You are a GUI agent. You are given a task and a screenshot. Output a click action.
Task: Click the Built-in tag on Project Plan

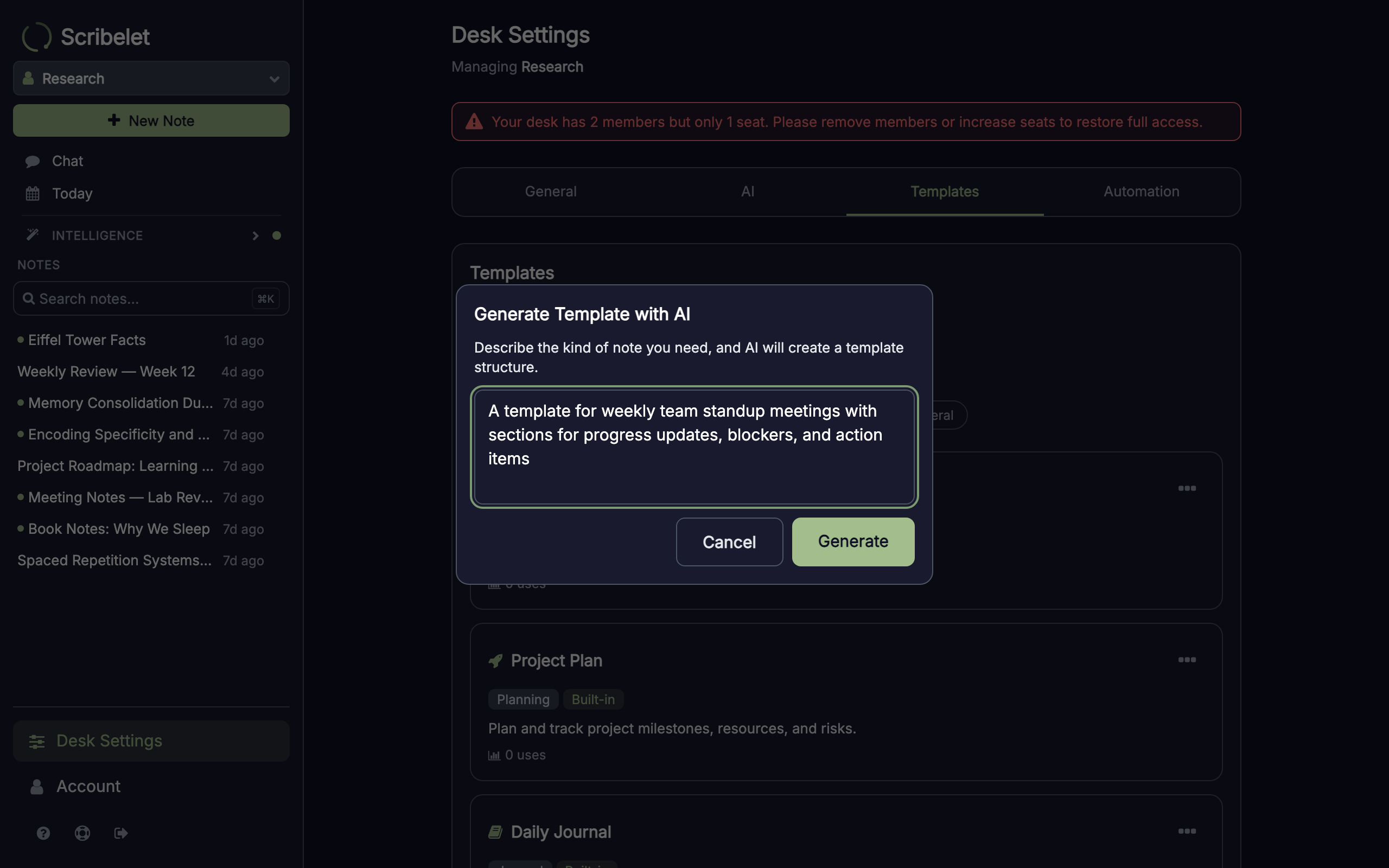(593, 699)
